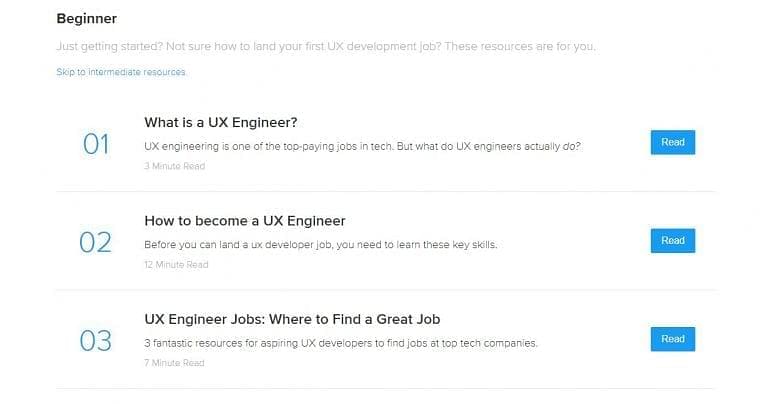Screen dimensions: 768x404
Task: Open the How to become a UX Engineer heading
Action: click(245, 221)
